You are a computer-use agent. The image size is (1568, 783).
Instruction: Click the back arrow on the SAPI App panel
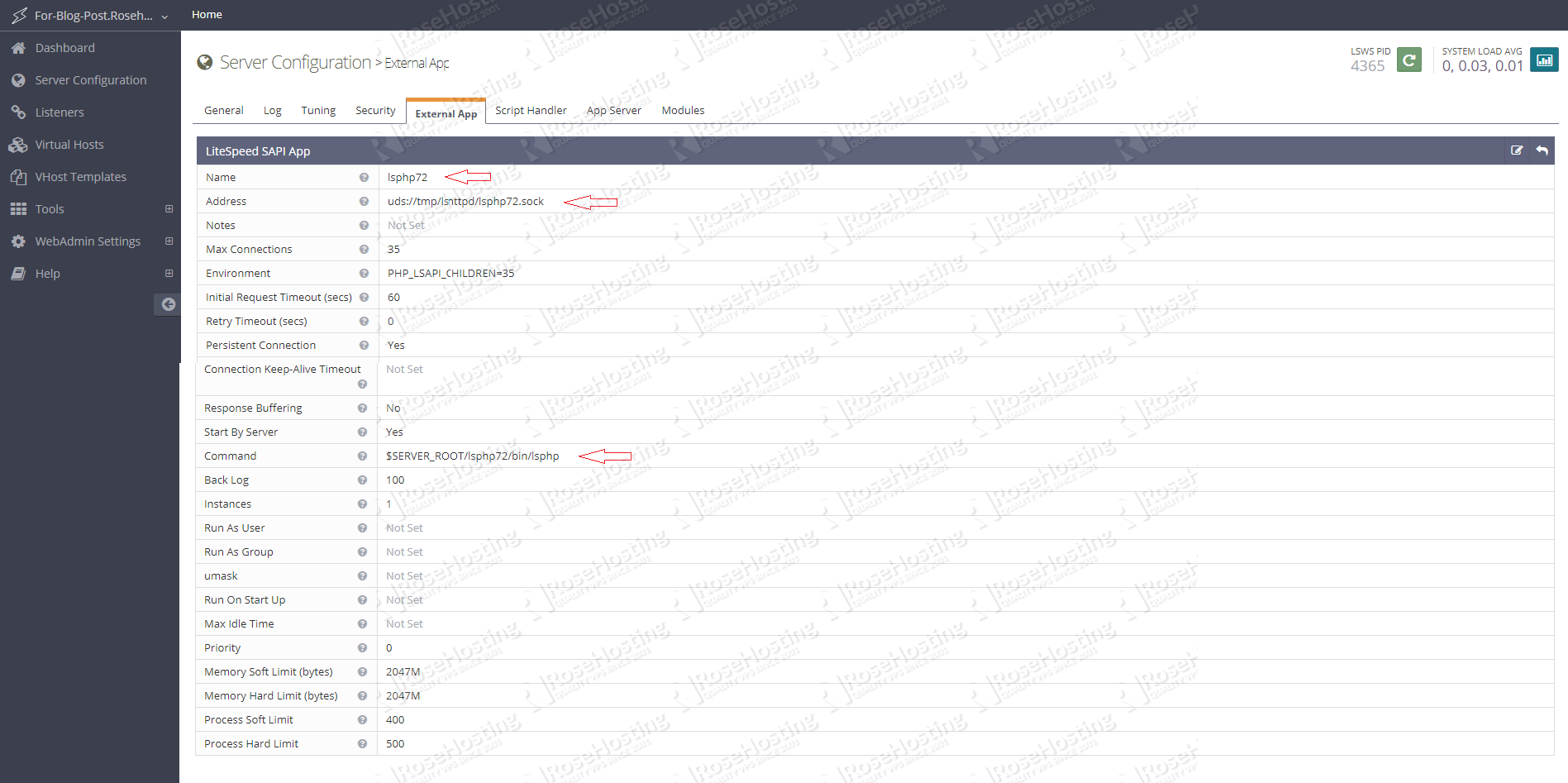1542,150
